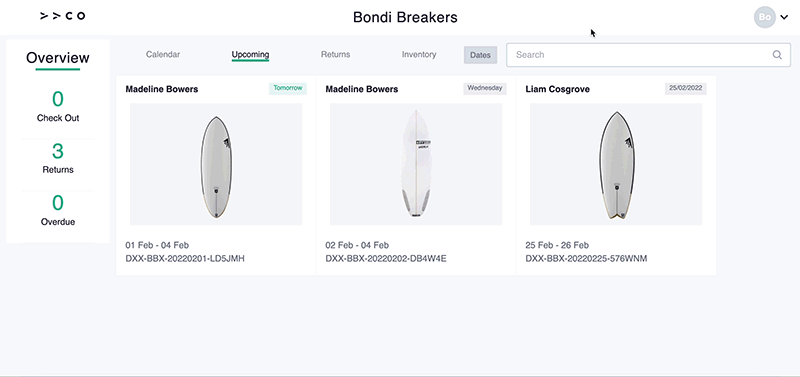This screenshot has height=377, width=800.
Task: Open Liam Cosgrove's fish surfboard image
Action: (616, 164)
